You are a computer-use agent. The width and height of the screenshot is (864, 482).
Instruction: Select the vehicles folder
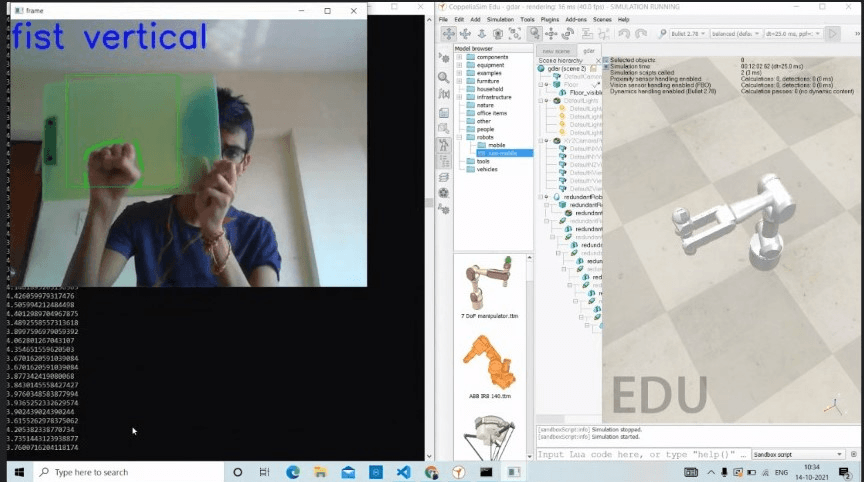(482, 169)
